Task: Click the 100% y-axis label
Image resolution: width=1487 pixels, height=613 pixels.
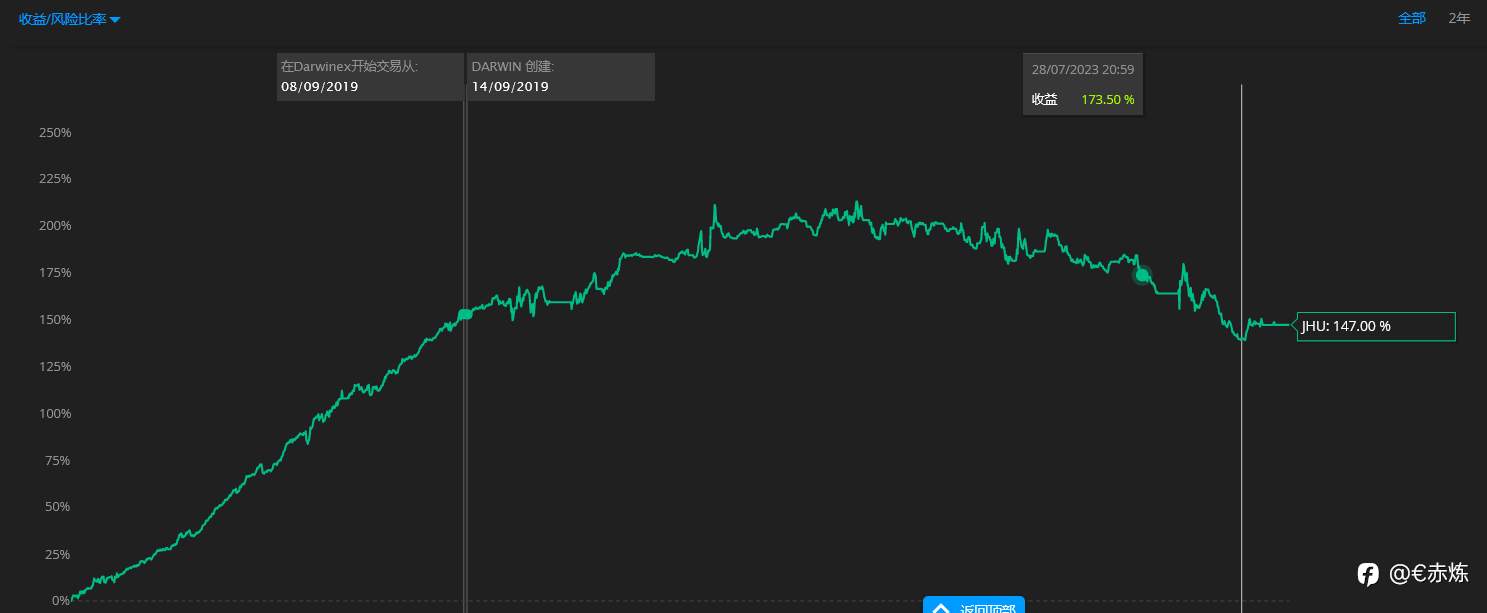Action: 55,413
